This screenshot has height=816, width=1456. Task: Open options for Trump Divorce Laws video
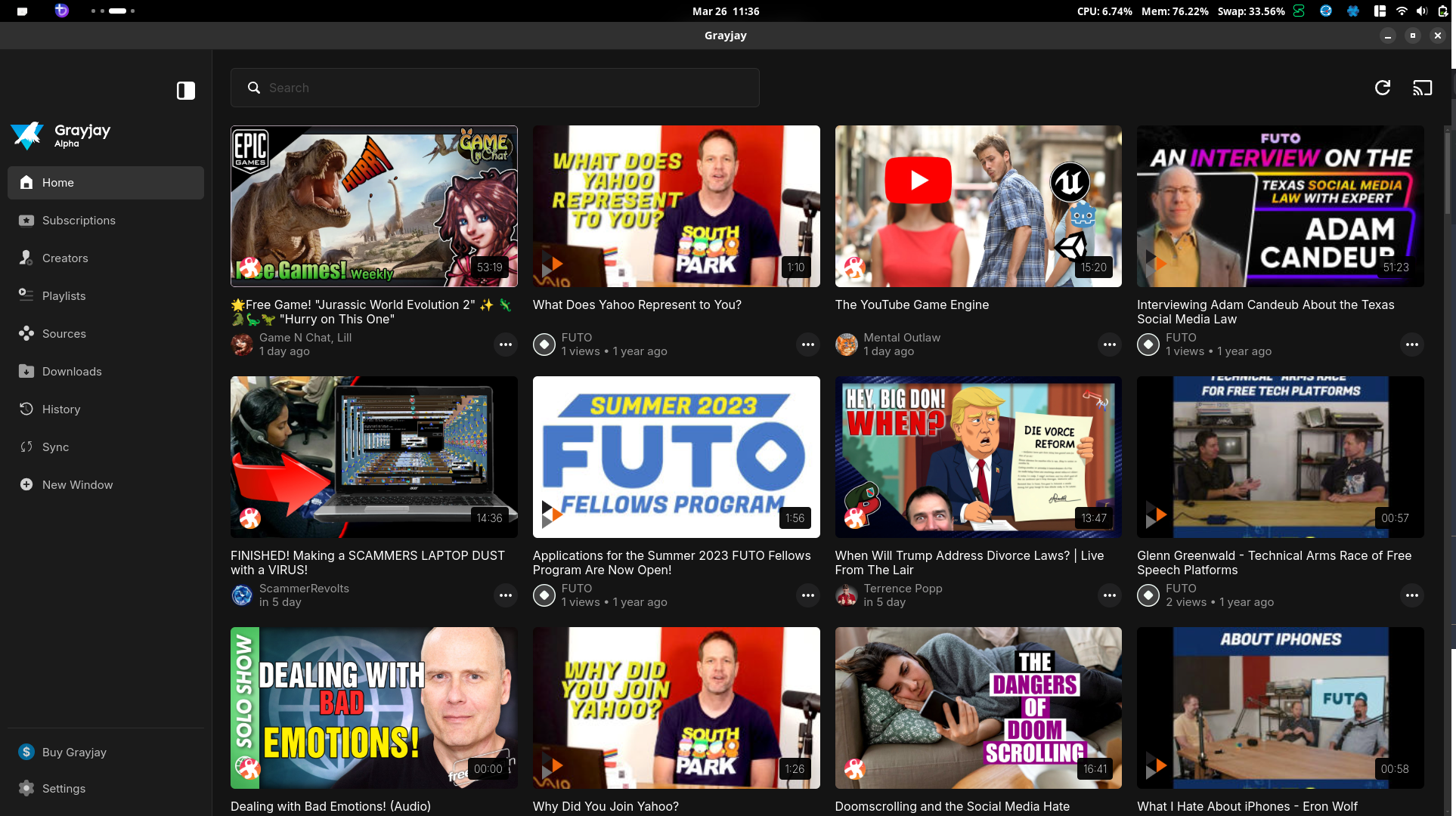point(1110,595)
